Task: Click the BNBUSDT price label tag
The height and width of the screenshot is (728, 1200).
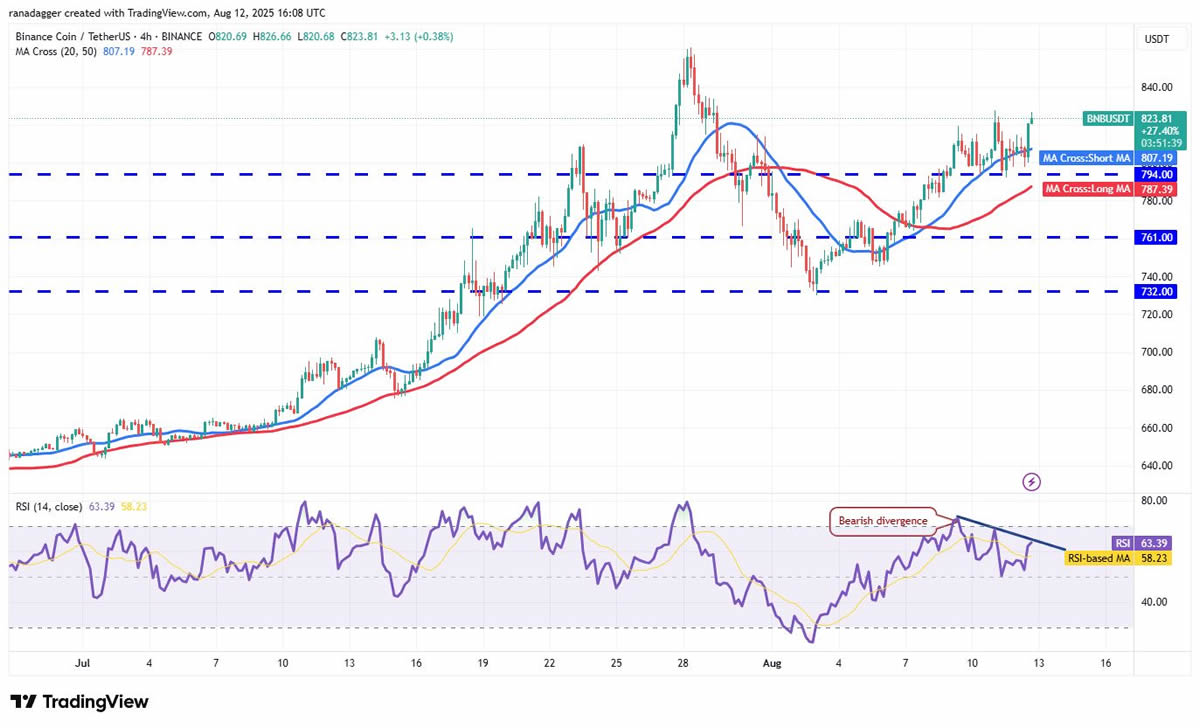Action: 1109,118
